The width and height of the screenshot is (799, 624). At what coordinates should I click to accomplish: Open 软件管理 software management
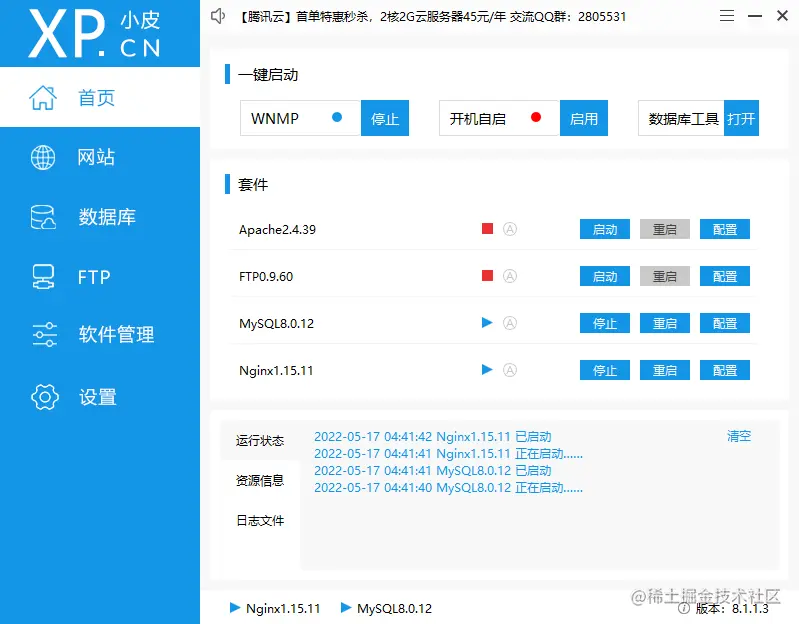point(100,335)
